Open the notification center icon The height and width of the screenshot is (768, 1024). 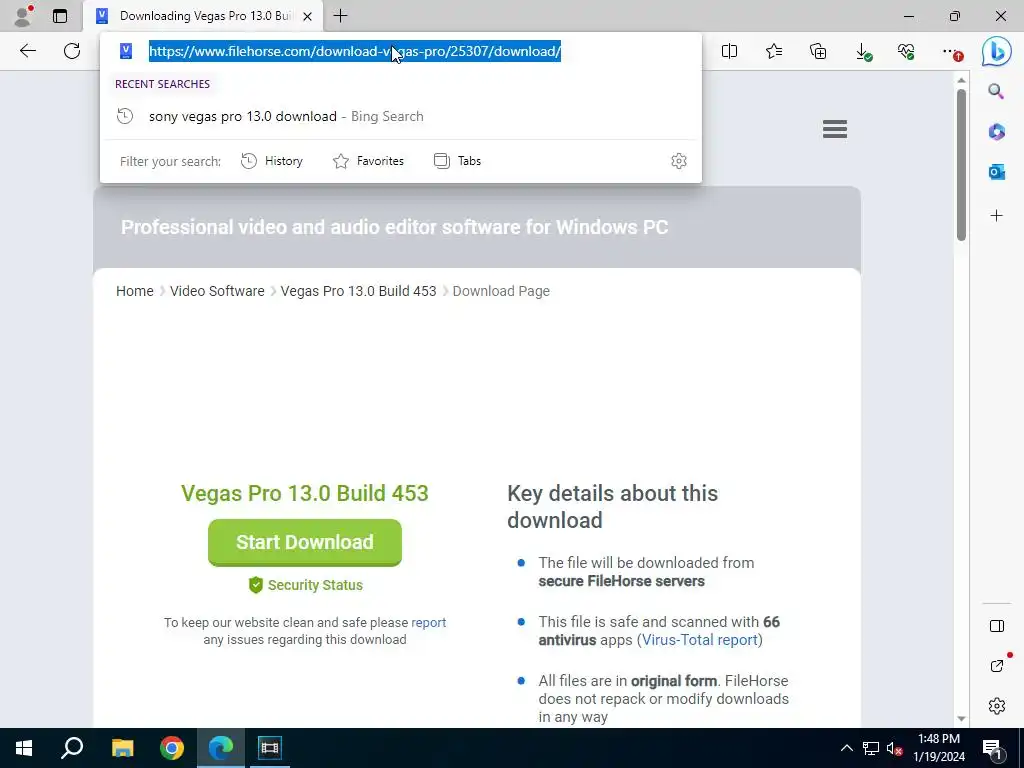point(992,748)
